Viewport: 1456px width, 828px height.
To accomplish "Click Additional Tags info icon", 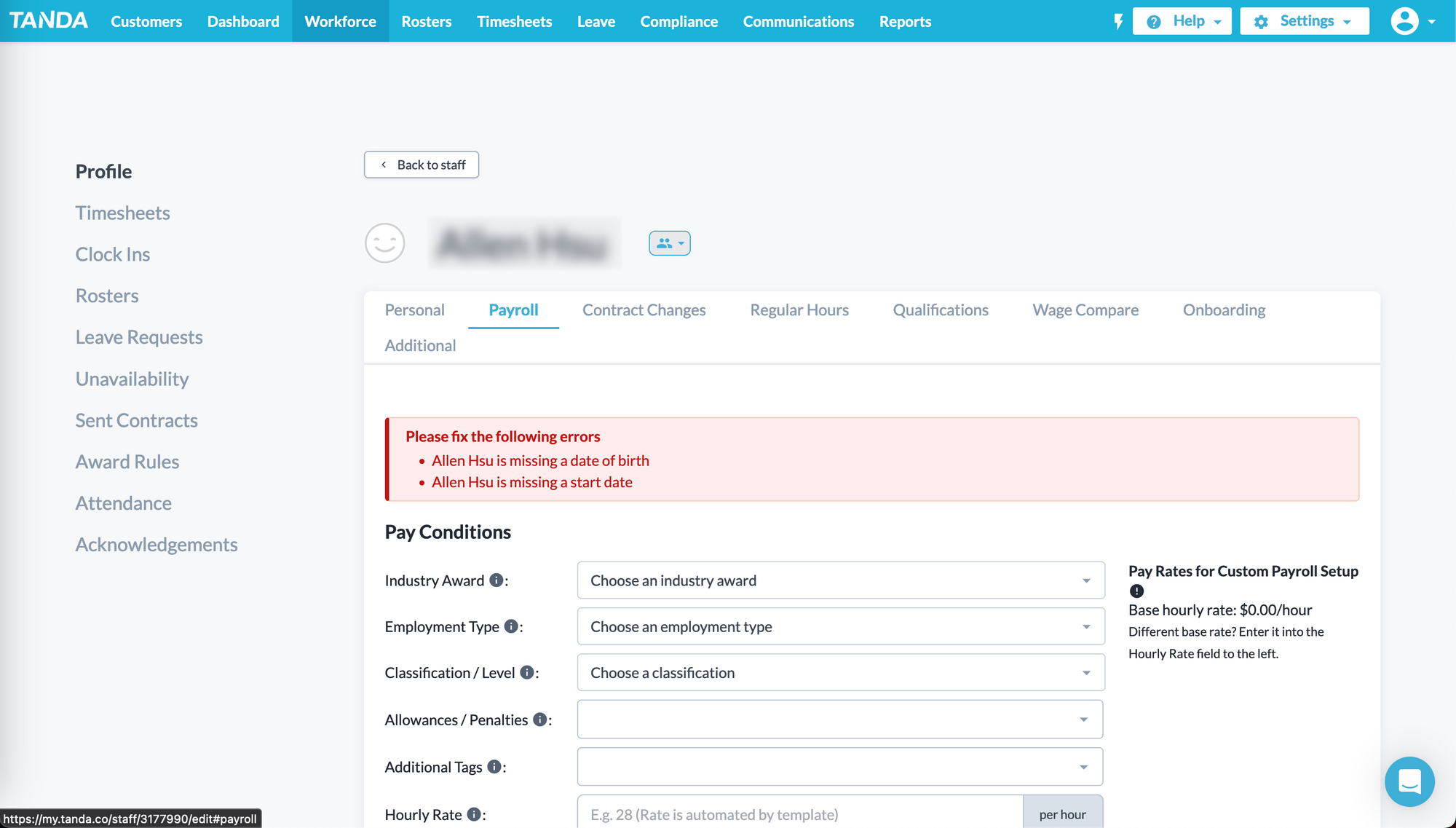I will [494, 767].
